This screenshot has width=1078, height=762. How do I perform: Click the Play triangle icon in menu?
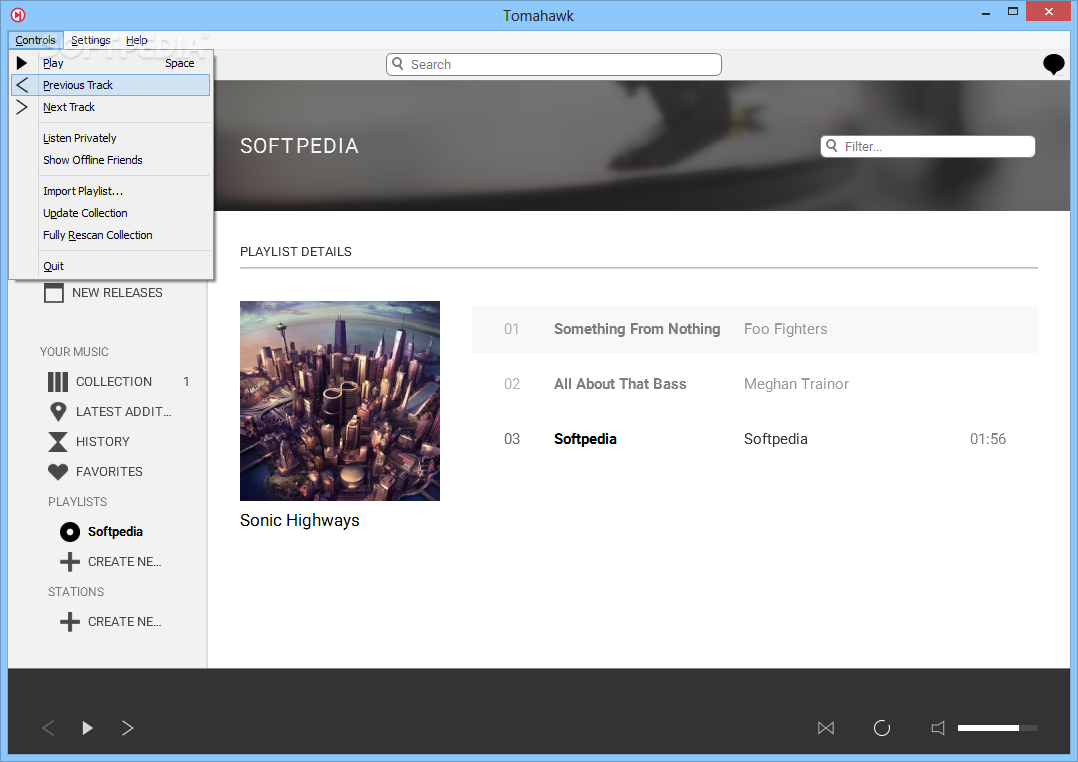[x=22, y=63]
